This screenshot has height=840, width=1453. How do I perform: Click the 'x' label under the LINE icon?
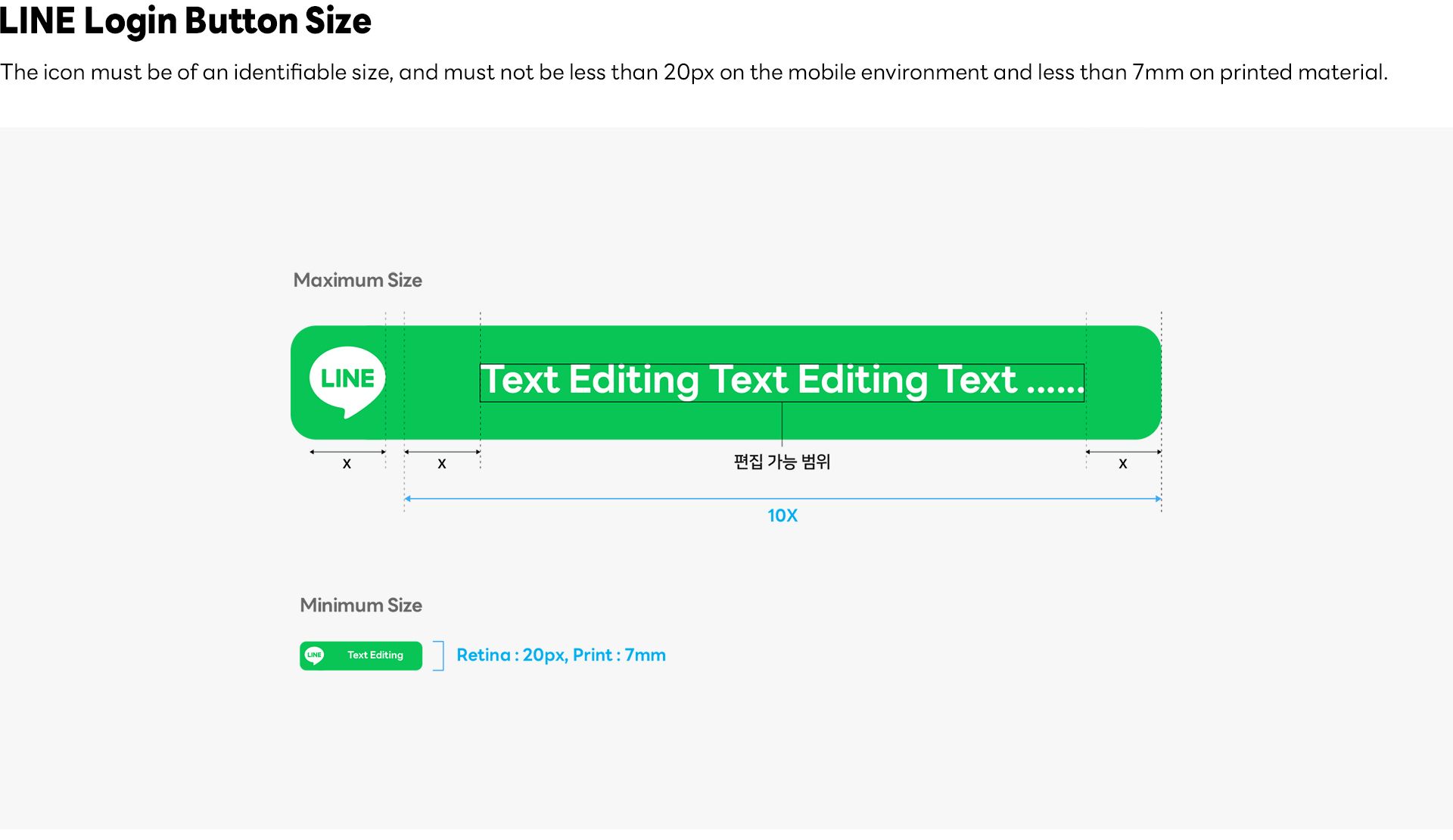coord(347,463)
